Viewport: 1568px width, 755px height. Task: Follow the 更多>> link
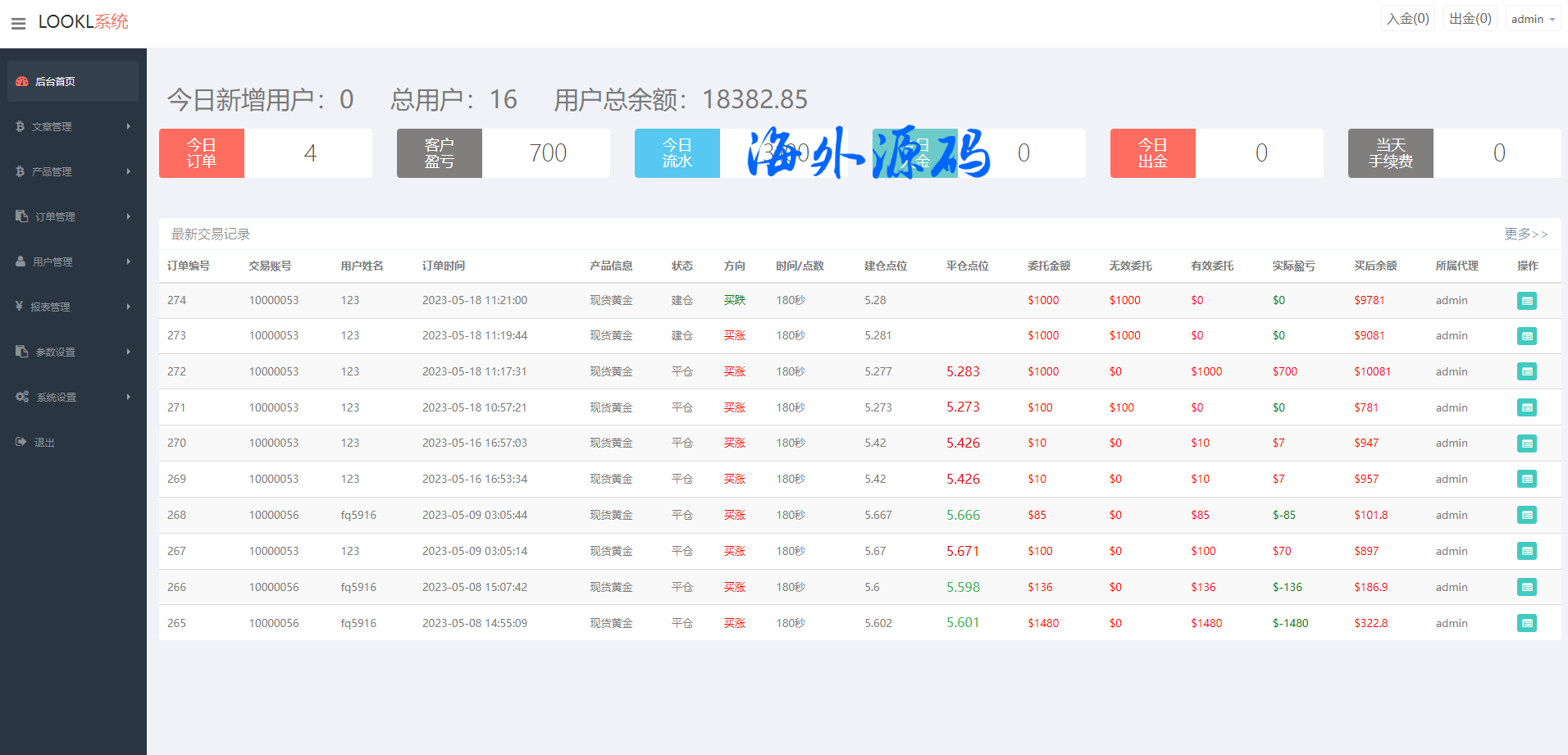(1525, 234)
